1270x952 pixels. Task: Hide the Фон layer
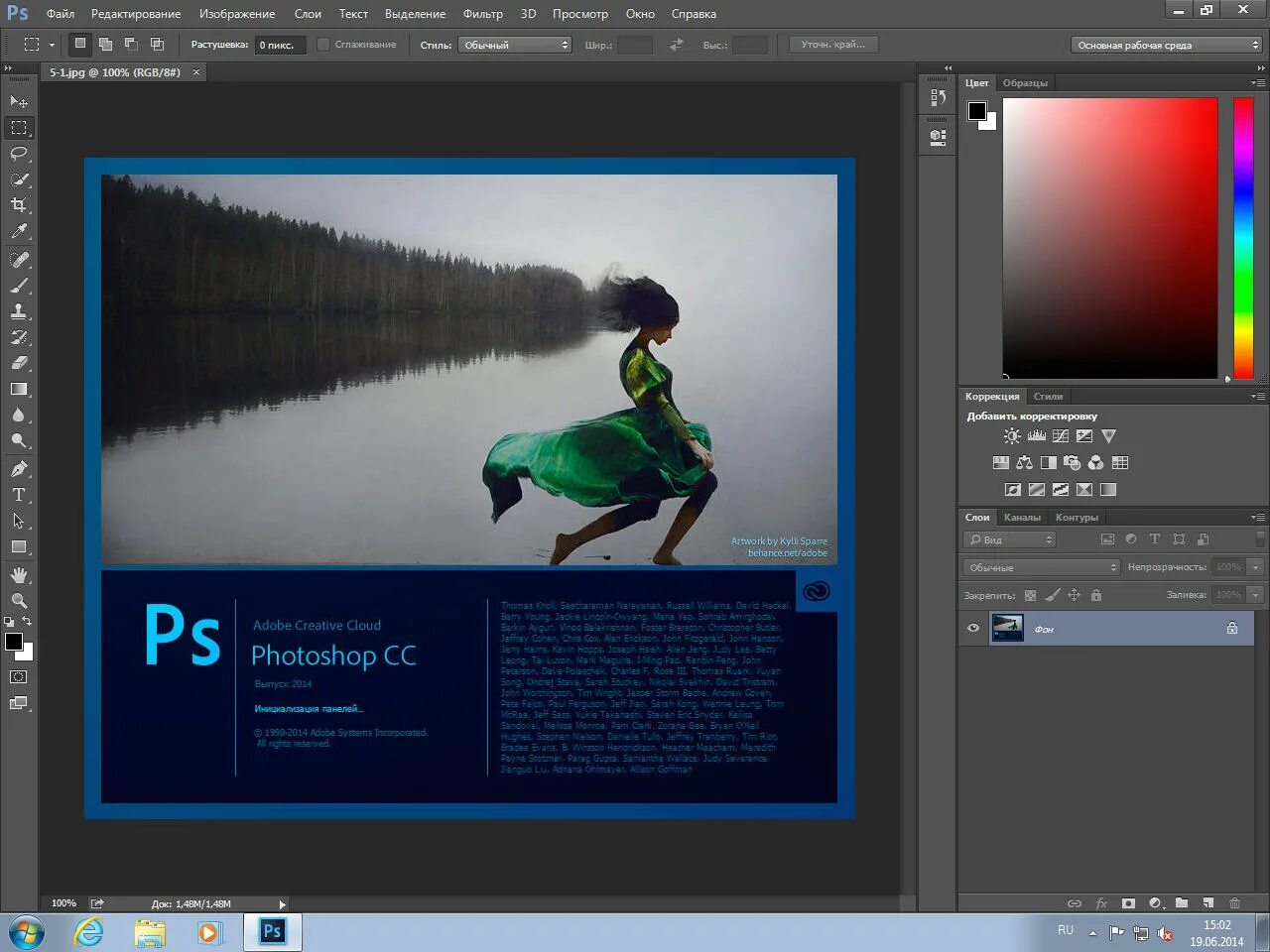coord(973,628)
